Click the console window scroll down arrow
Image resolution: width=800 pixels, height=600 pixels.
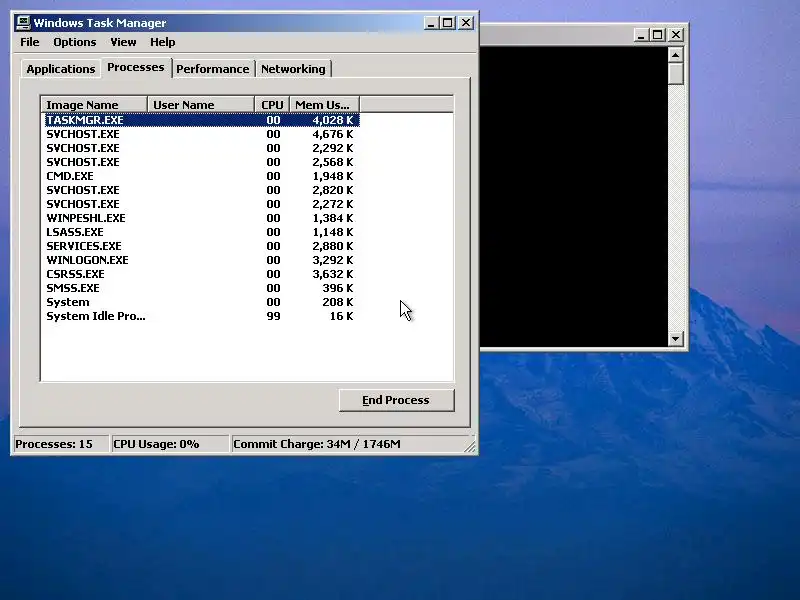[676, 338]
